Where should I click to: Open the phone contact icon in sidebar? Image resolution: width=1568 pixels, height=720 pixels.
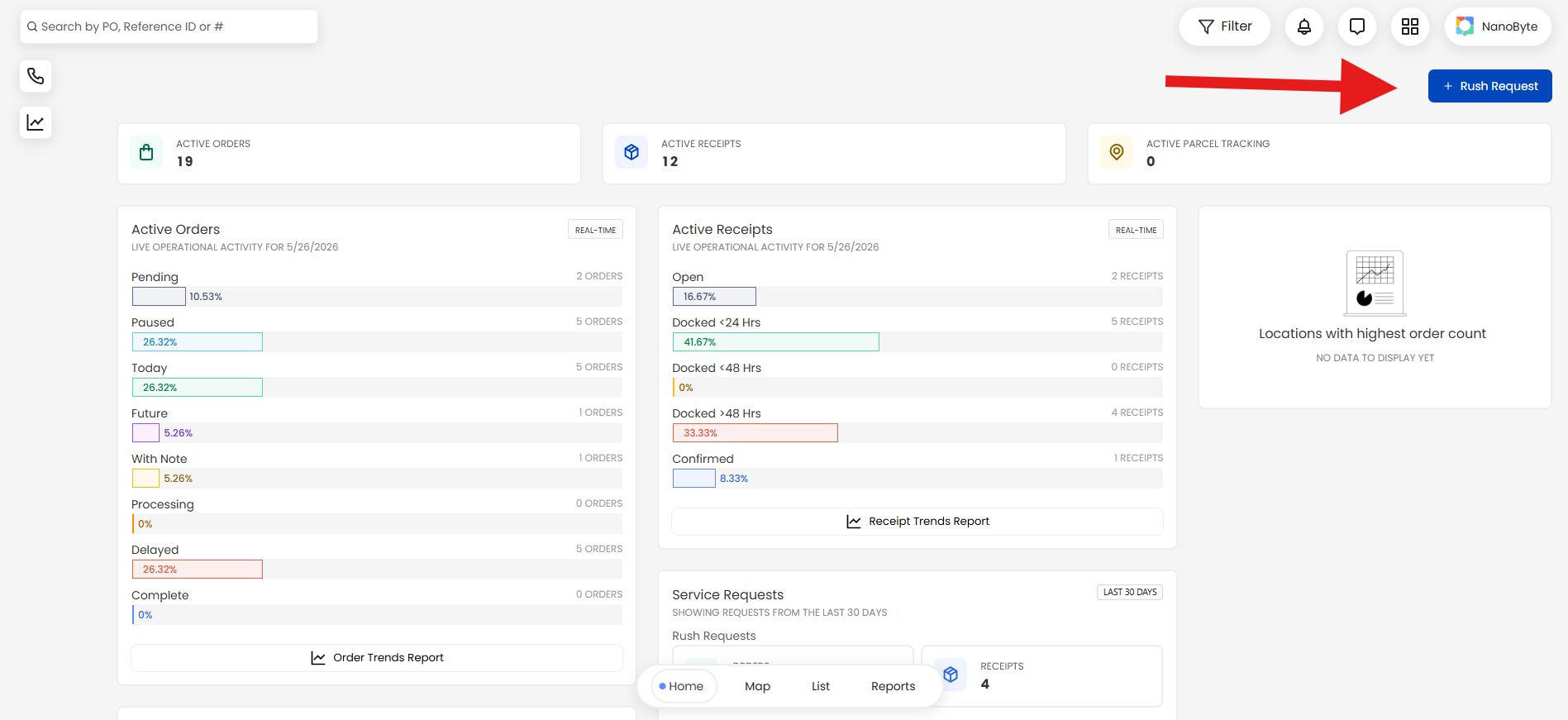point(36,76)
